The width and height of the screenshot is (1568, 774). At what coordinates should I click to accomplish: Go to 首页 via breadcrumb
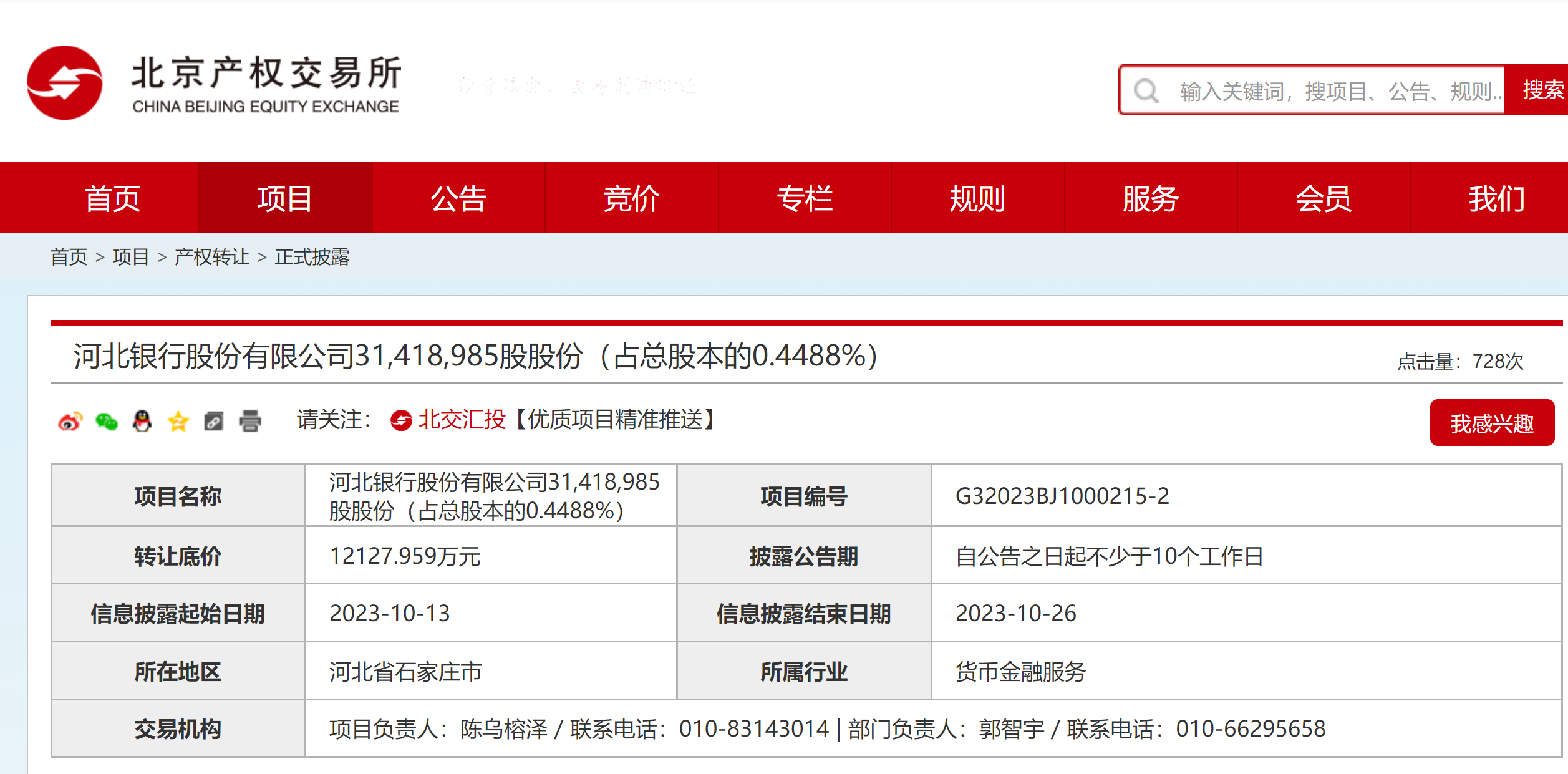click(69, 257)
